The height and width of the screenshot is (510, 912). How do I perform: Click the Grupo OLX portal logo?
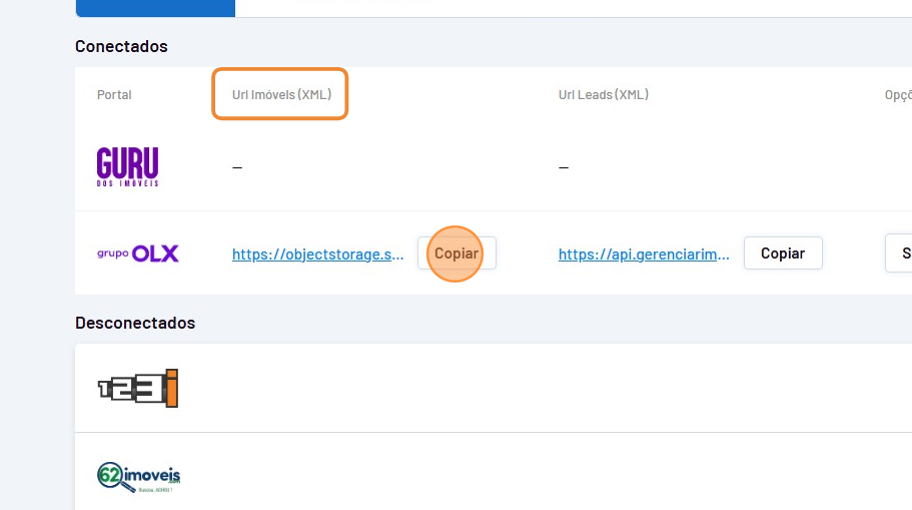pyautogui.click(x=138, y=254)
